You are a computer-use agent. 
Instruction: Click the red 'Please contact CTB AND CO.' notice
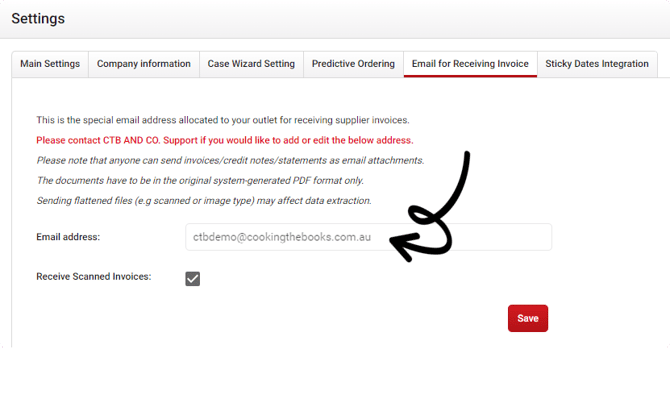[x=225, y=140]
